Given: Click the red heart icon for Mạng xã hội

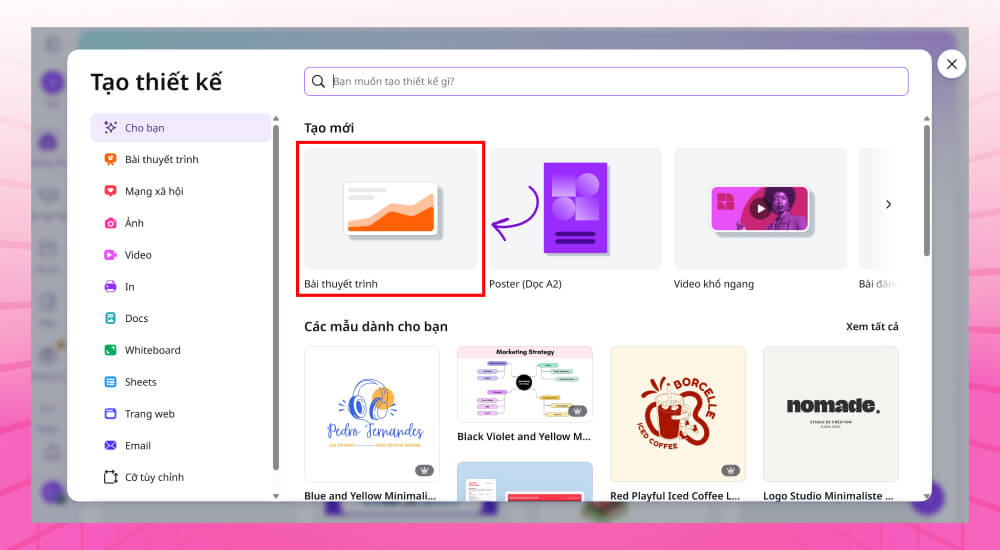Looking at the screenshot, I should (110, 191).
